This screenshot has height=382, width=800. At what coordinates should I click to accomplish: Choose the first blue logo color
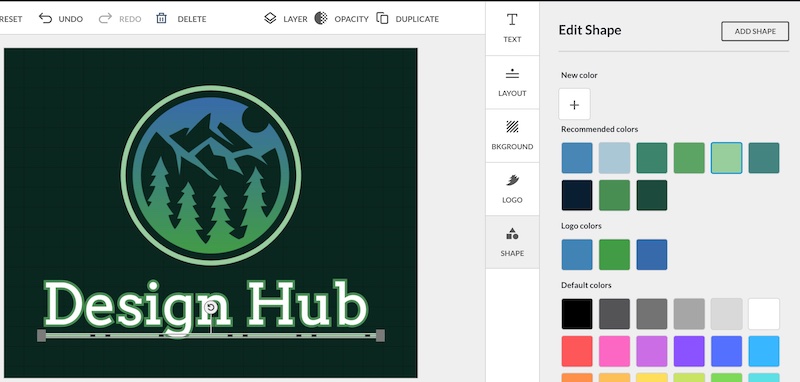click(577, 254)
